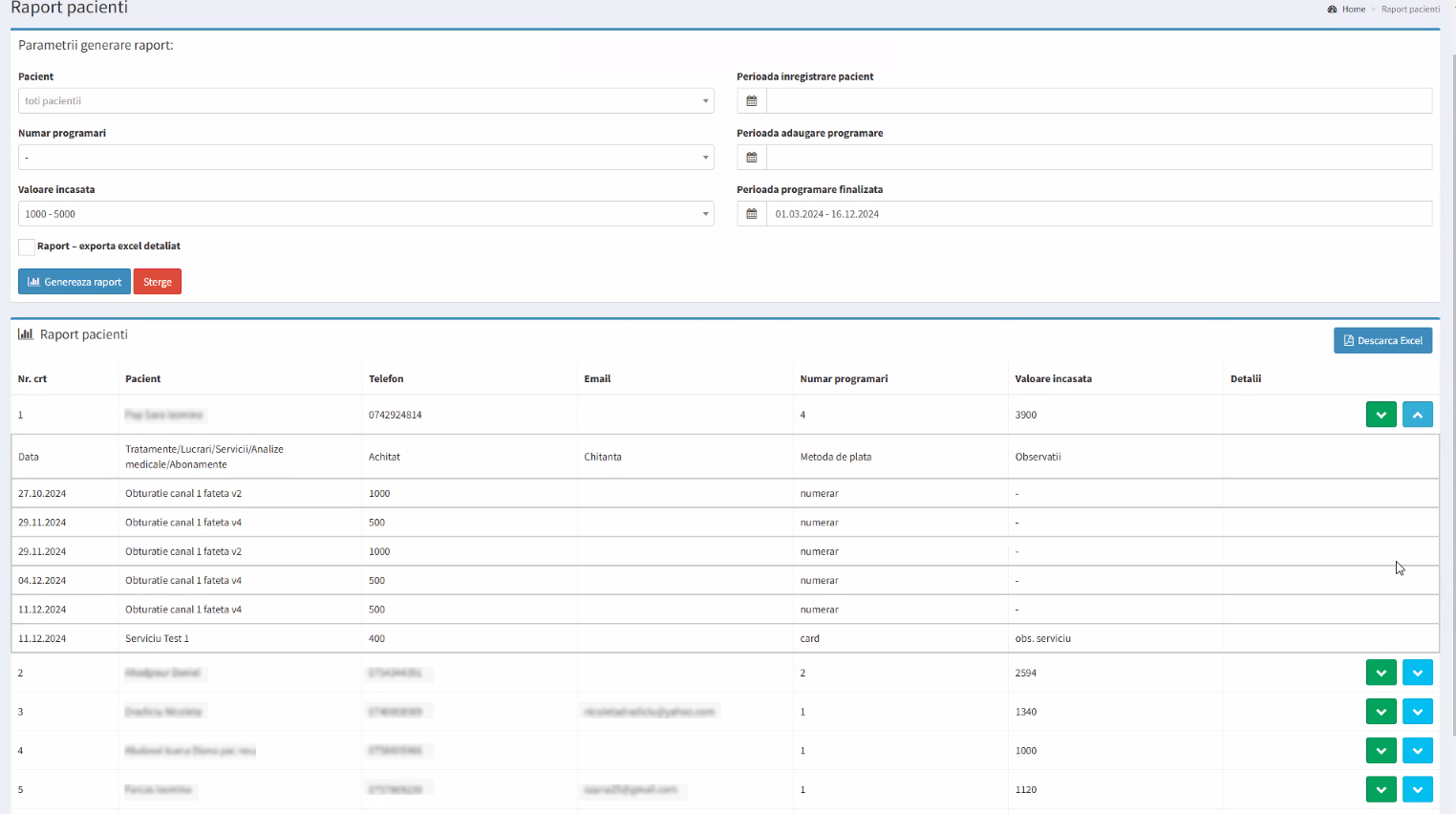Click calendar icon for Perioada inregistrare pacient
This screenshot has width=1456, height=814.
(752, 101)
